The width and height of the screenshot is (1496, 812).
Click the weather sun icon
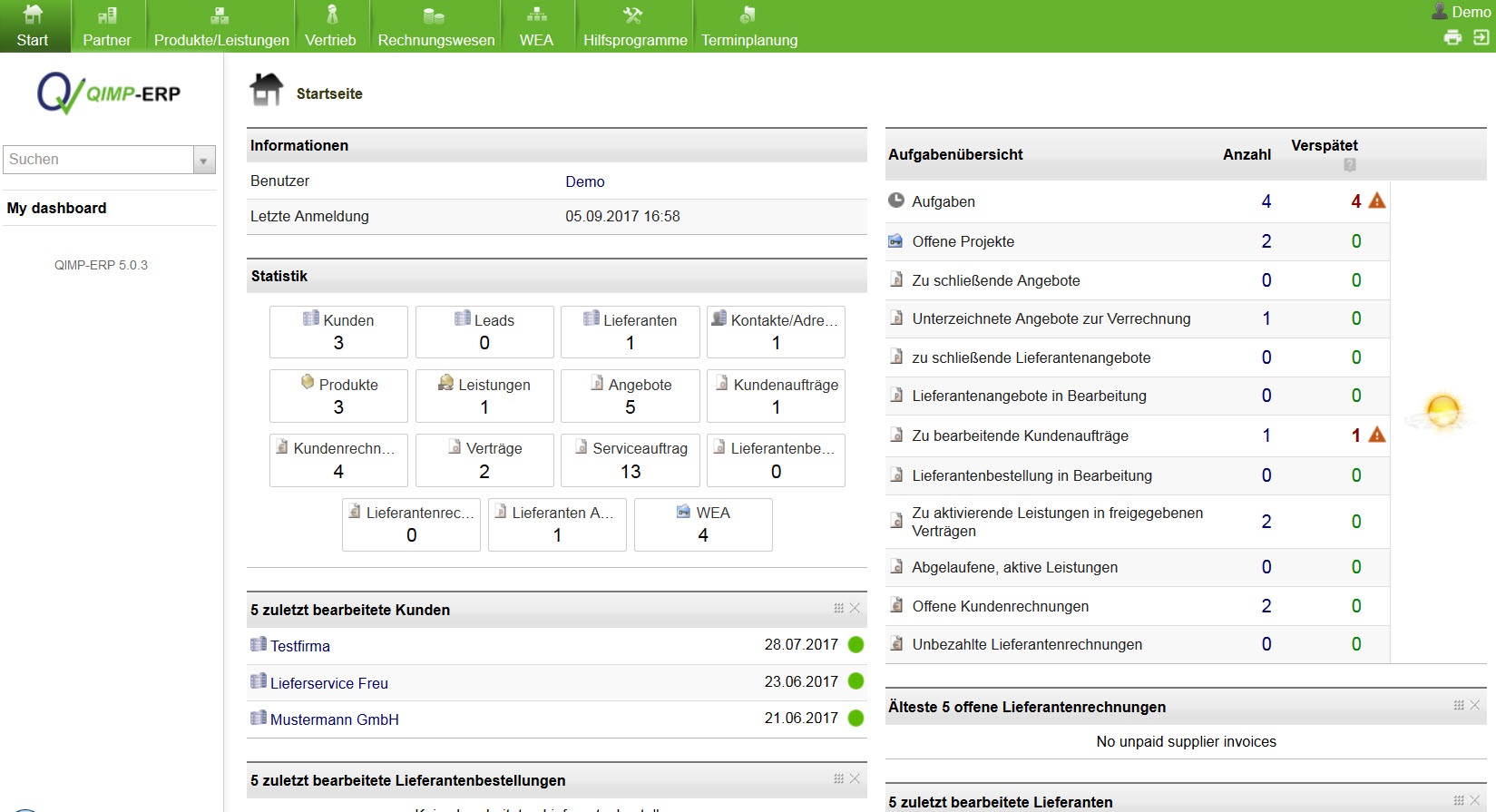coord(1442,411)
